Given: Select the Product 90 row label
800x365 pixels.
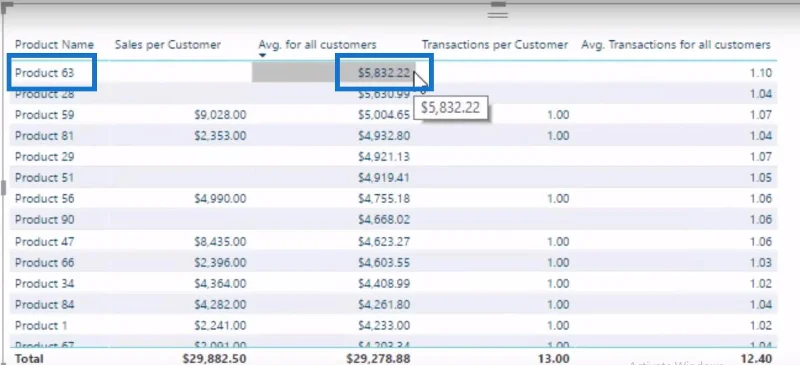Looking at the screenshot, I should [x=44, y=220].
